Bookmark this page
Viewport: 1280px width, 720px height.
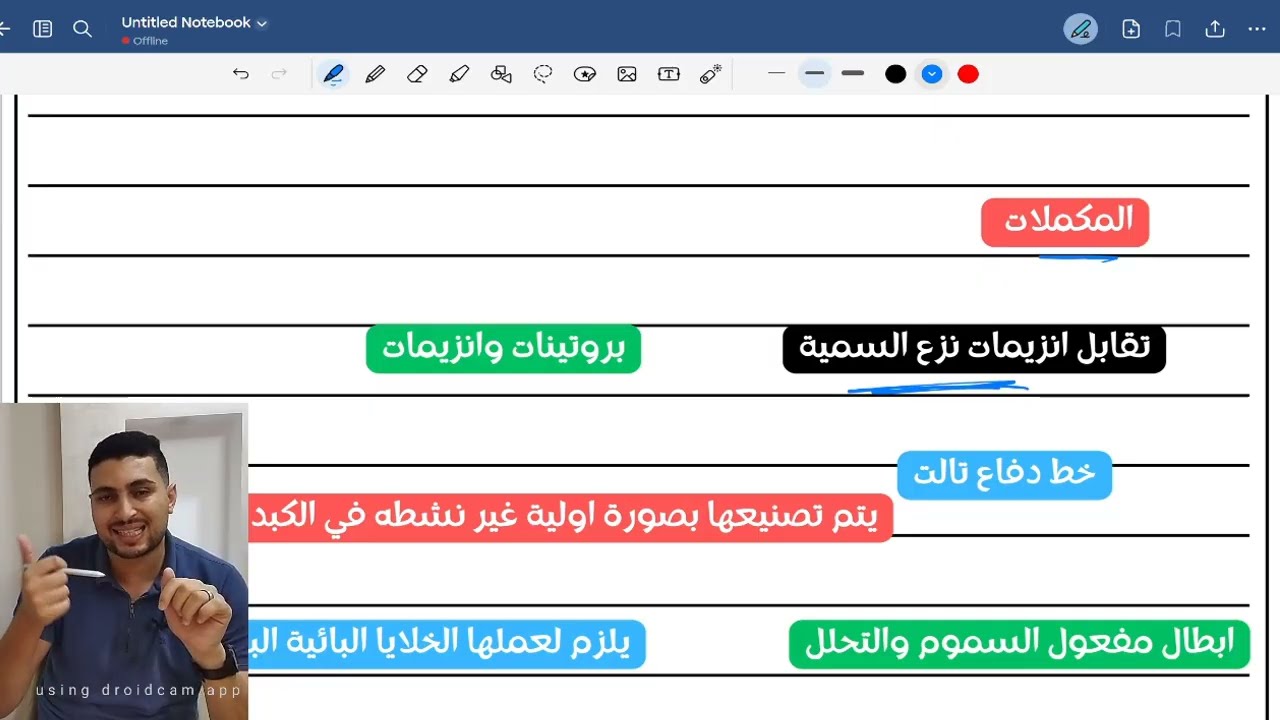1173,29
